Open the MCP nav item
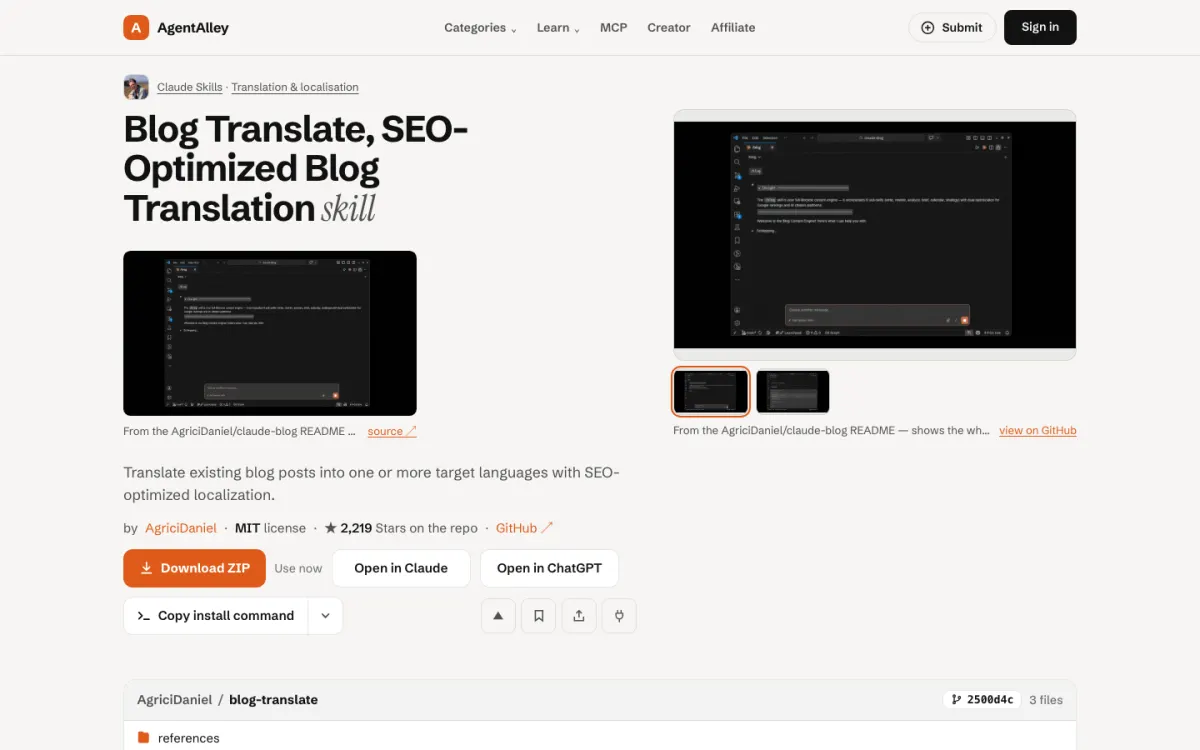Viewport: 1200px width, 750px height. tap(614, 28)
